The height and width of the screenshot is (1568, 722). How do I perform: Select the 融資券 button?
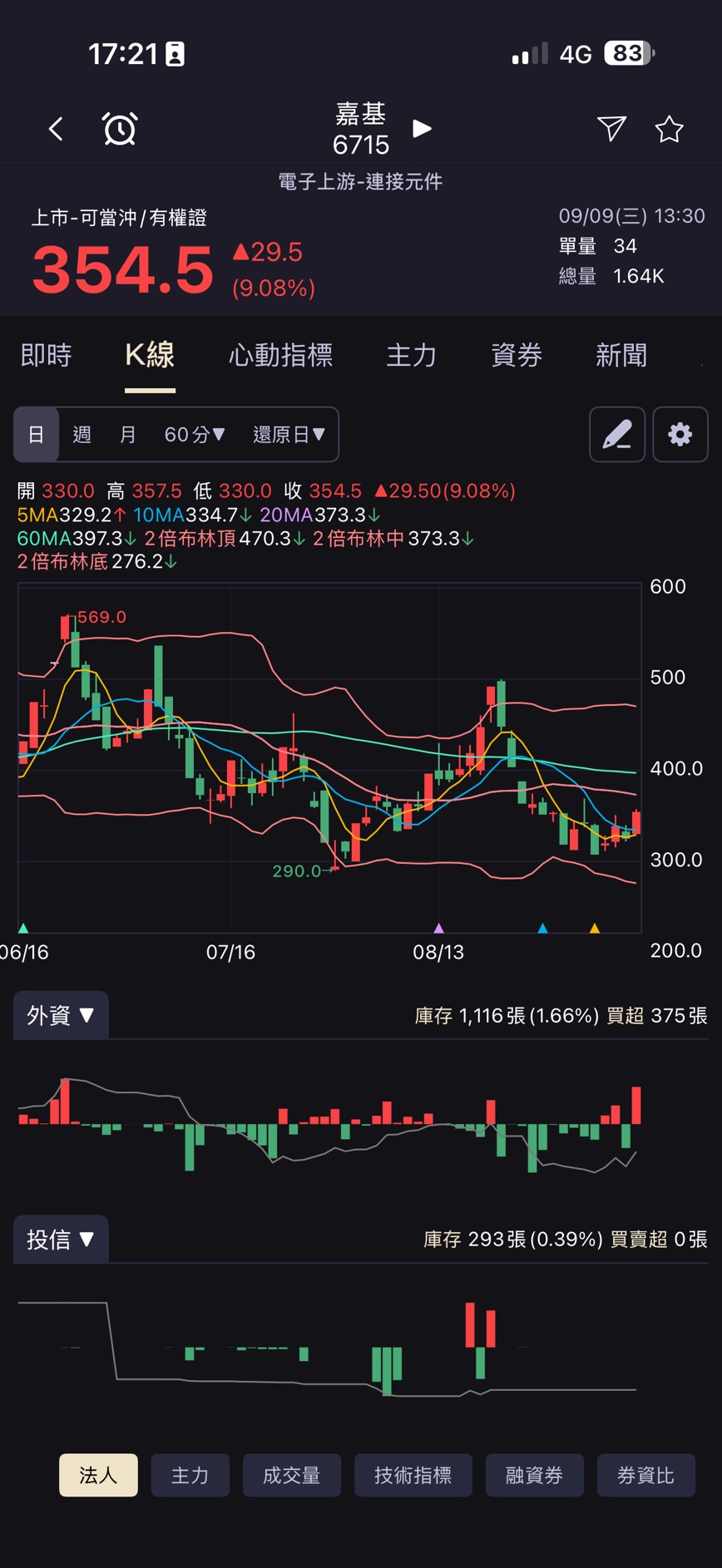[535, 1475]
